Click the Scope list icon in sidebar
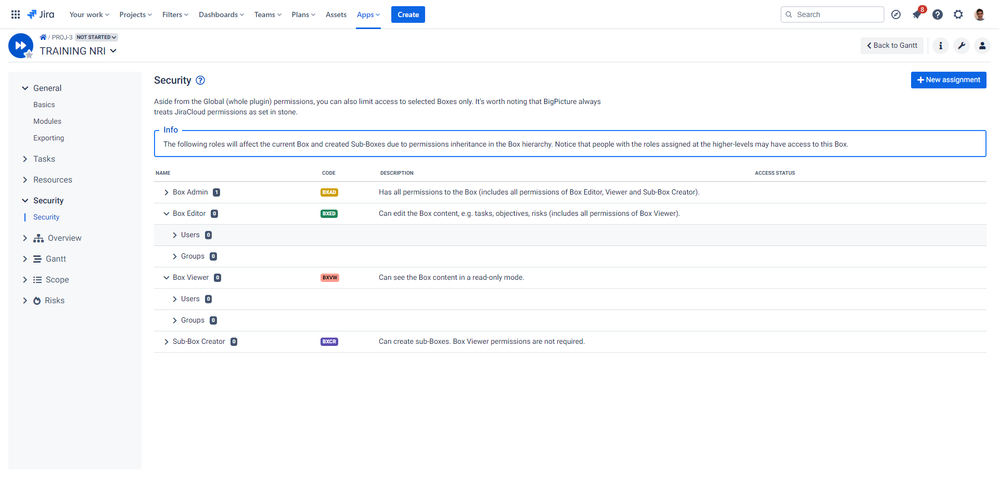This screenshot has width=999, height=478. (38, 280)
